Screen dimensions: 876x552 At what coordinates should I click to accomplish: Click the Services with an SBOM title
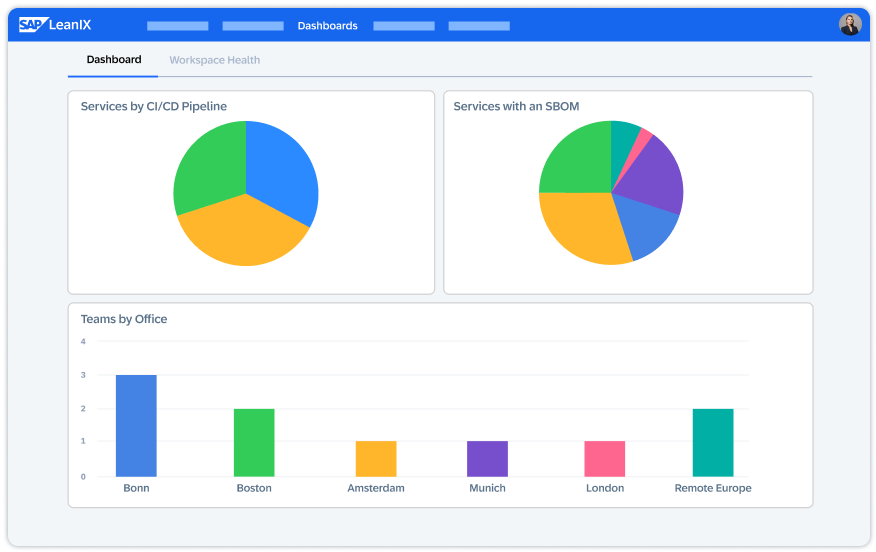[x=516, y=106]
